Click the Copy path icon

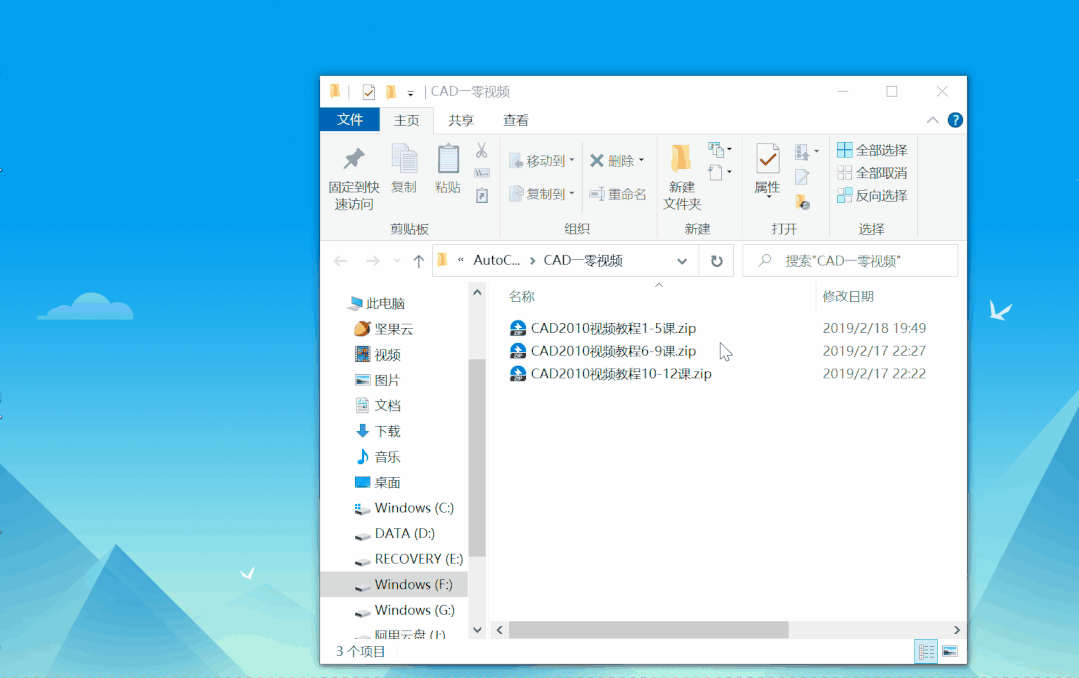[482, 173]
